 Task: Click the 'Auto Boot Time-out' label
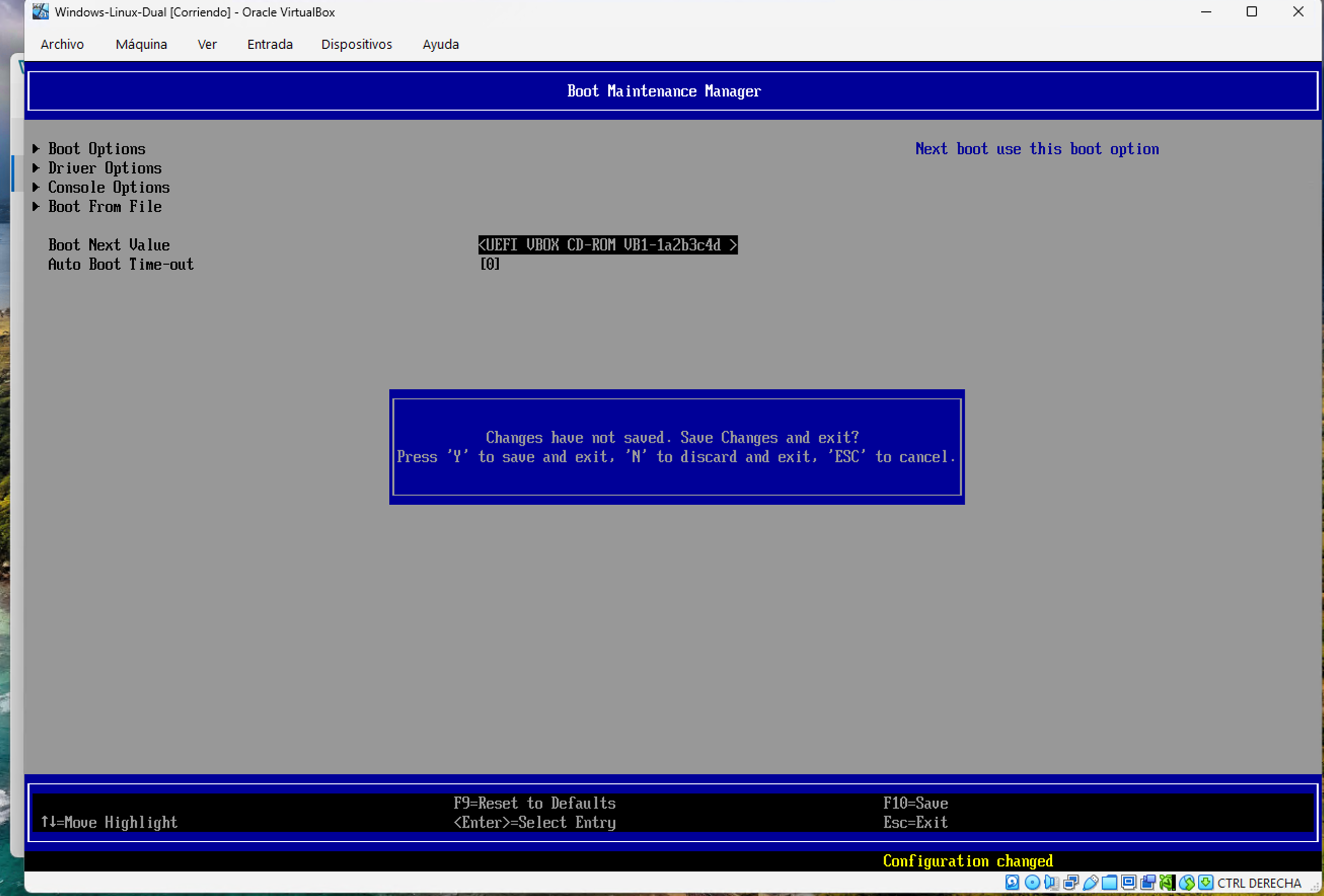[121, 265]
